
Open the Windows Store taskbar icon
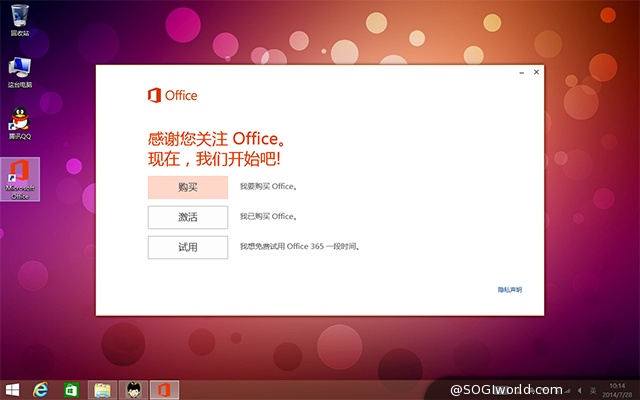point(71,390)
